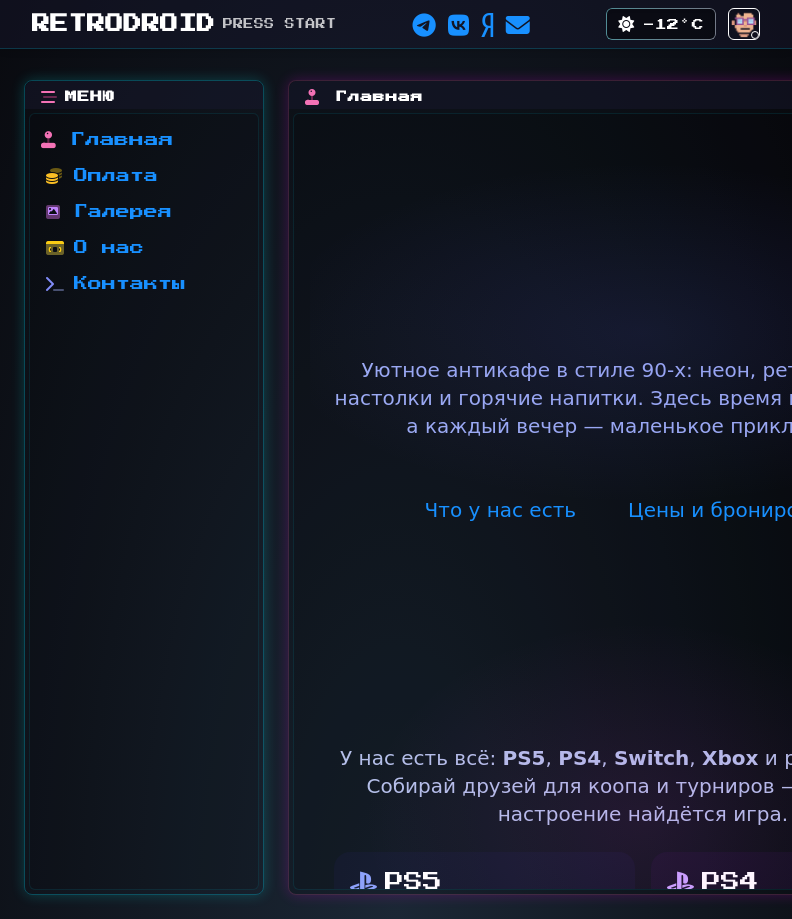
Task: Click the pixel avatar profile picture
Action: coord(744,24)
